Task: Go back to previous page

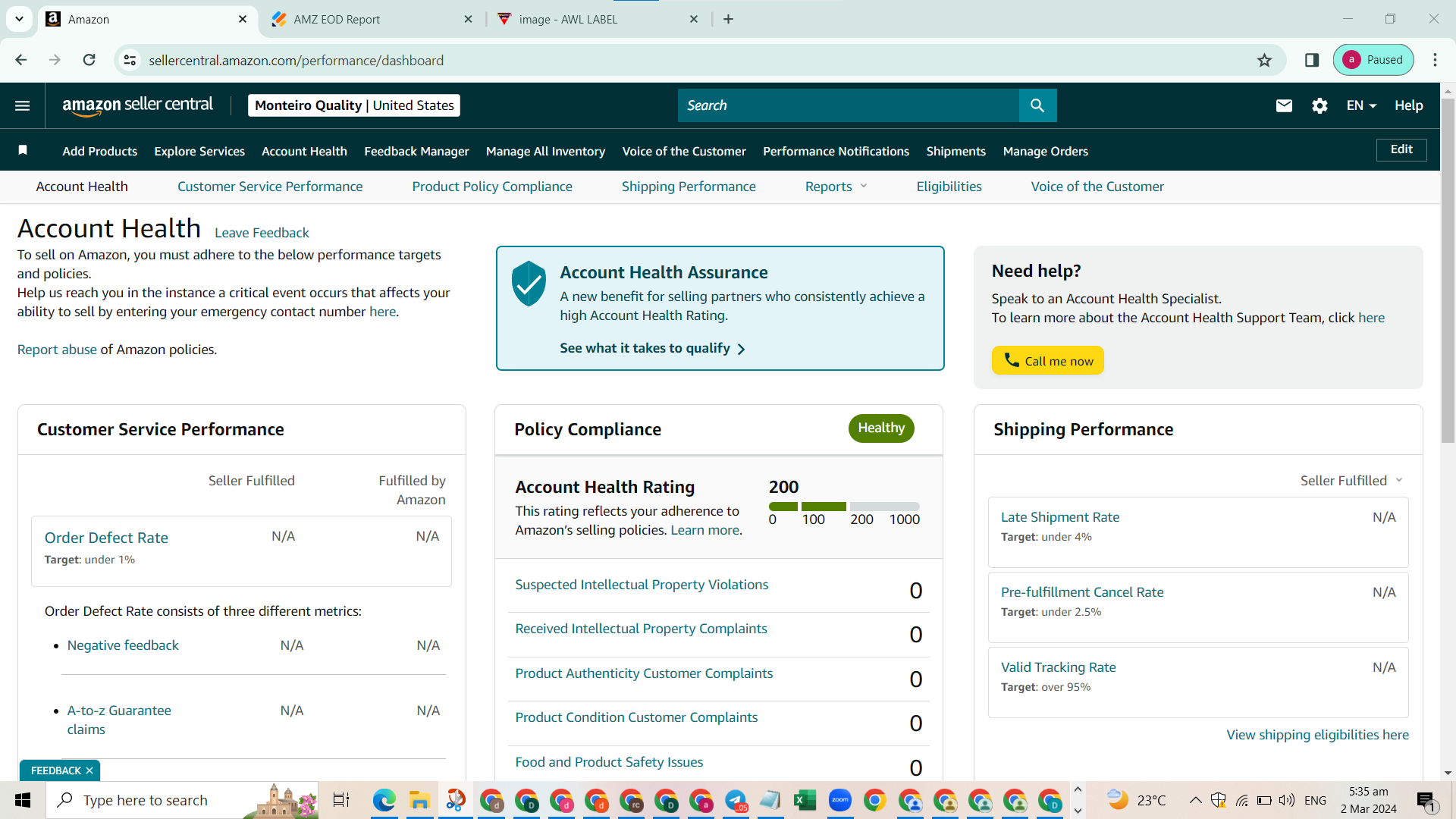Action: pyautogui.click(x=21, y=60)
